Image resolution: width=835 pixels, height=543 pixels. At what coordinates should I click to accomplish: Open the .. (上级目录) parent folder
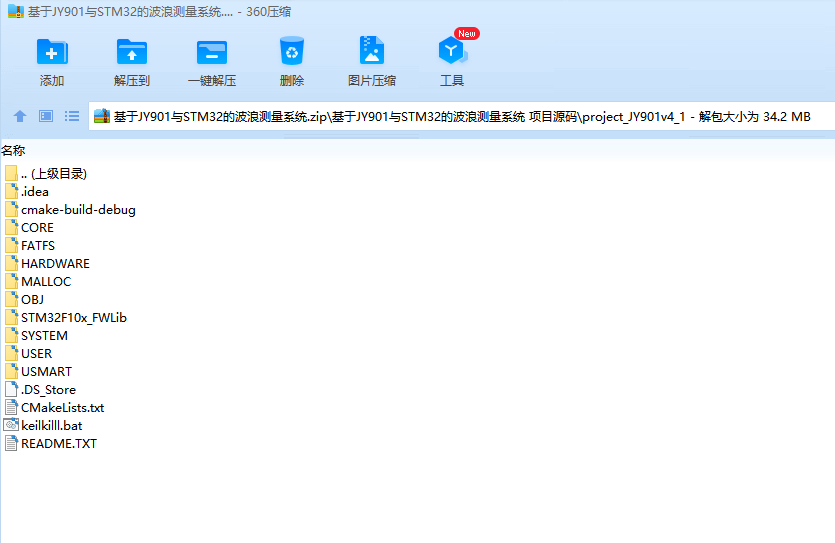coord(46,174)
